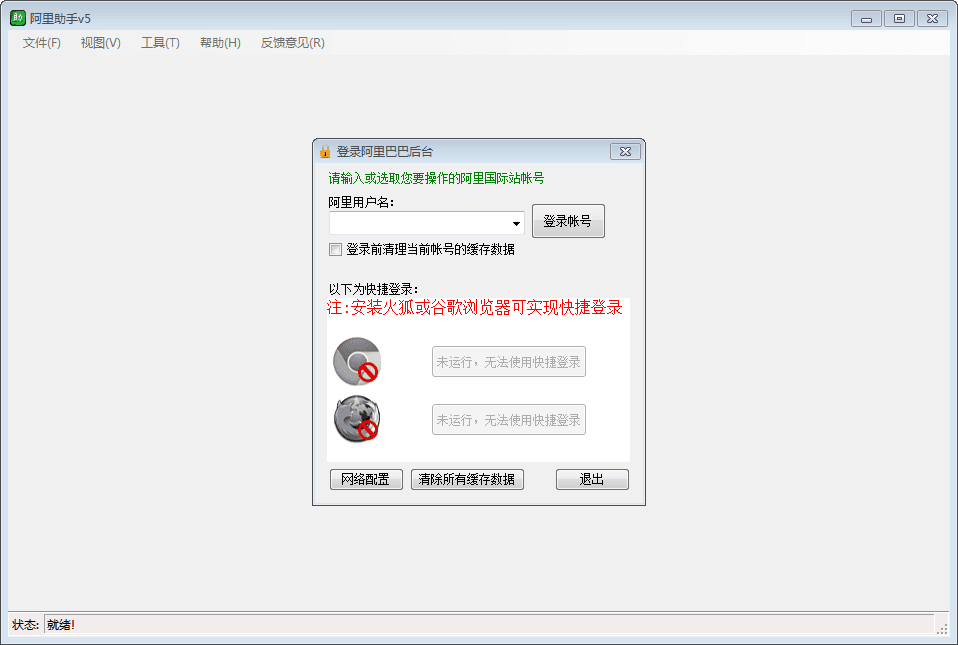The height and width of the screenshot is (645, 958).
Task: Click the 退出 button
Action: pyautogui.click(x=592, y=479)
